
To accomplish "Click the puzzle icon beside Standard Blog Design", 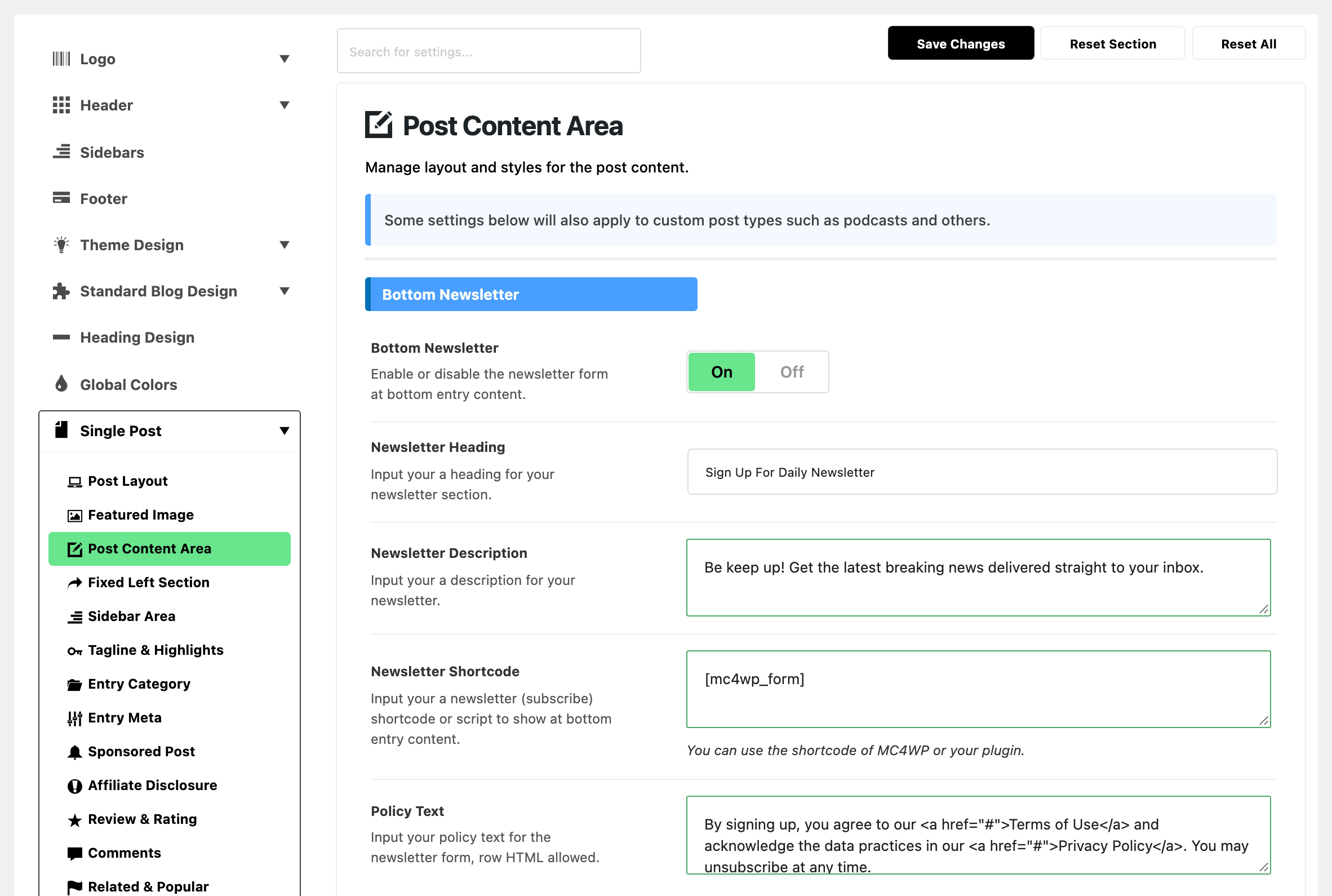I will 61,291.
